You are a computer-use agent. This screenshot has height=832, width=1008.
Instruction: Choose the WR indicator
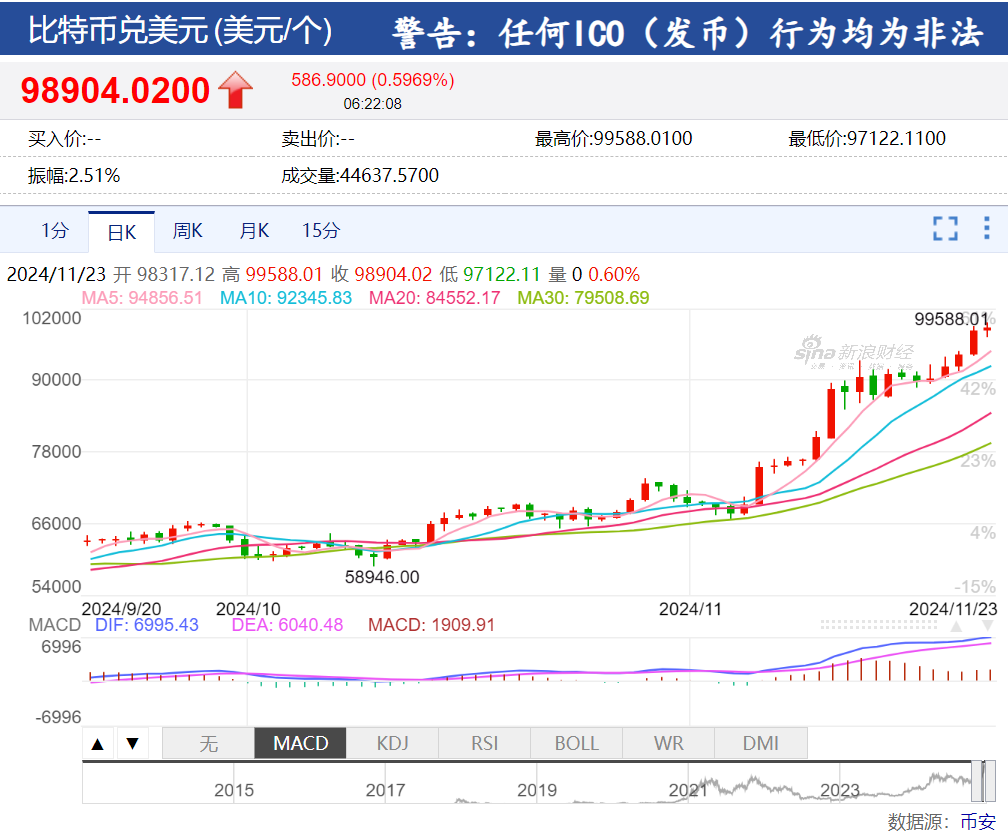[668, 743]
